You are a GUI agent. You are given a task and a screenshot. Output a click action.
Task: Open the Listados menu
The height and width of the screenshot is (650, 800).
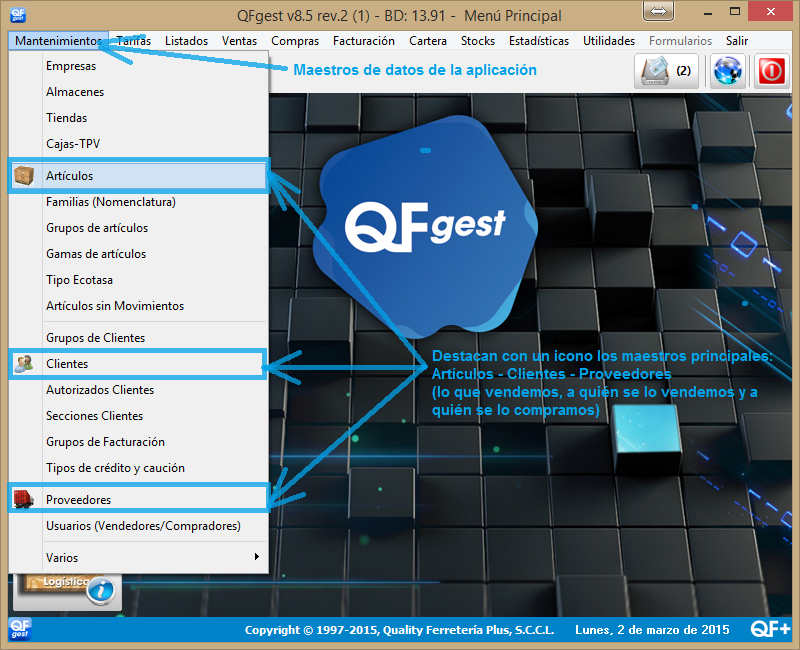186,41
